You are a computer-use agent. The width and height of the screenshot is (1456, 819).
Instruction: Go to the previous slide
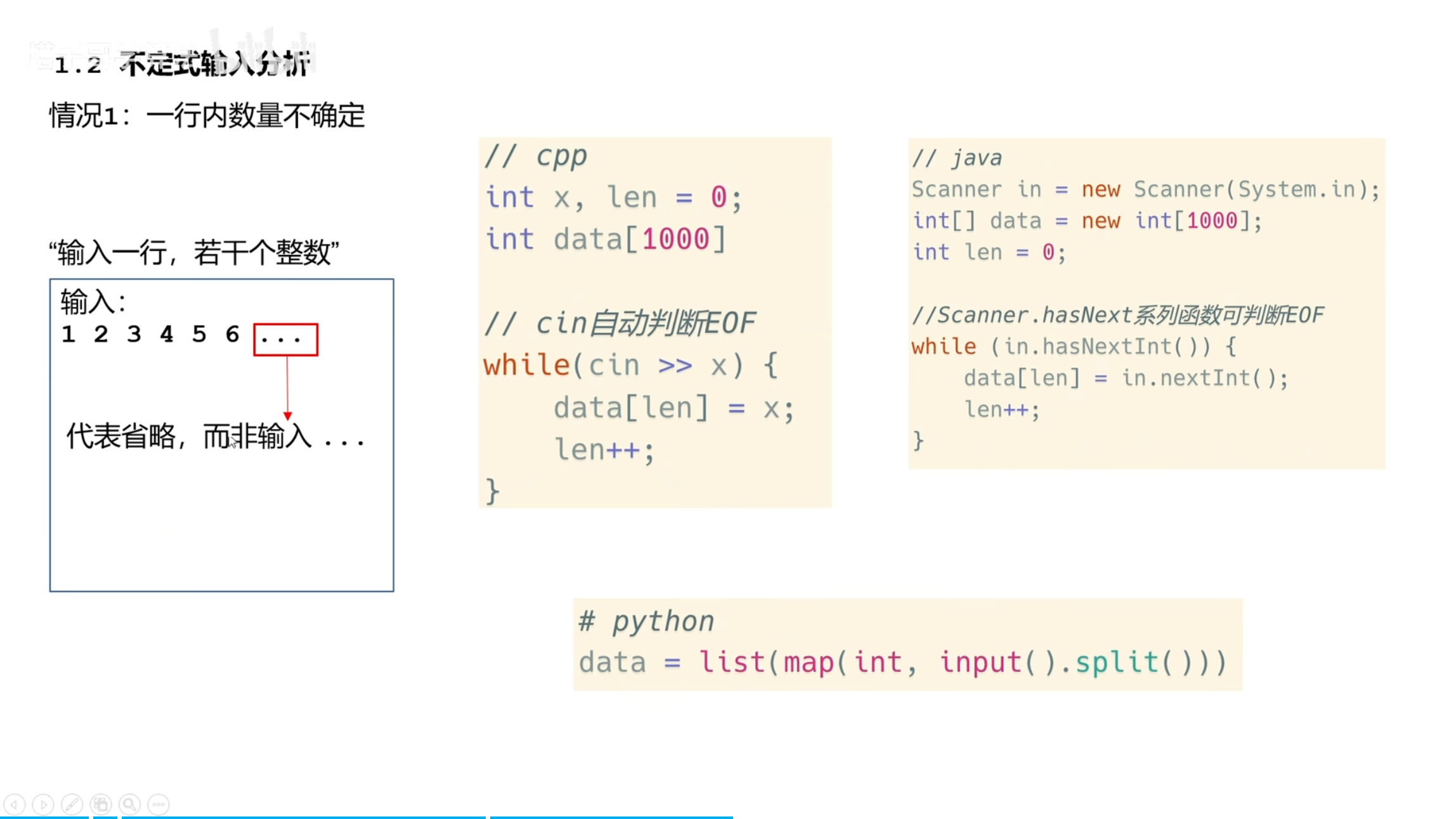[x=14, y=805]
